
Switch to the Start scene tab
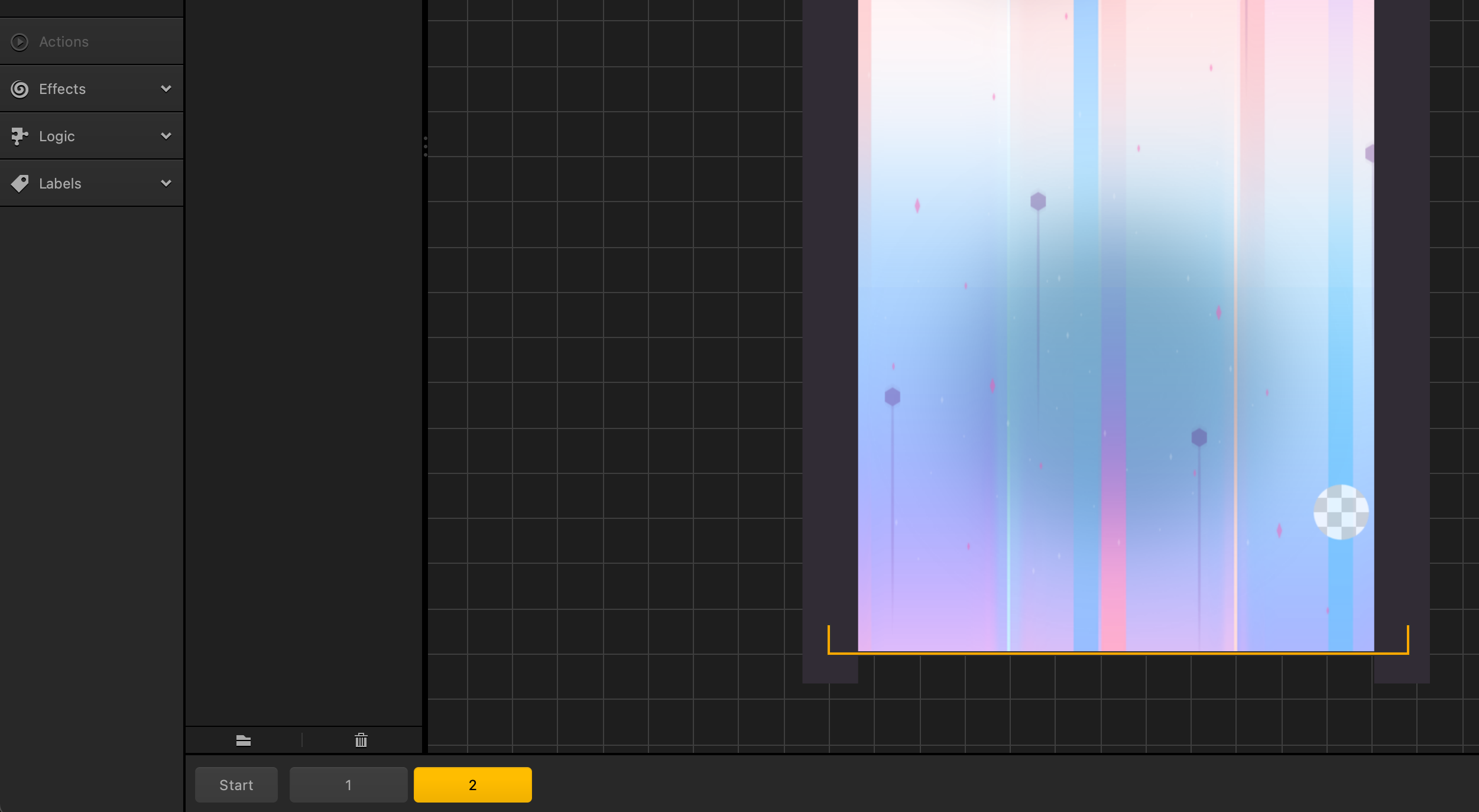point(236,785)
